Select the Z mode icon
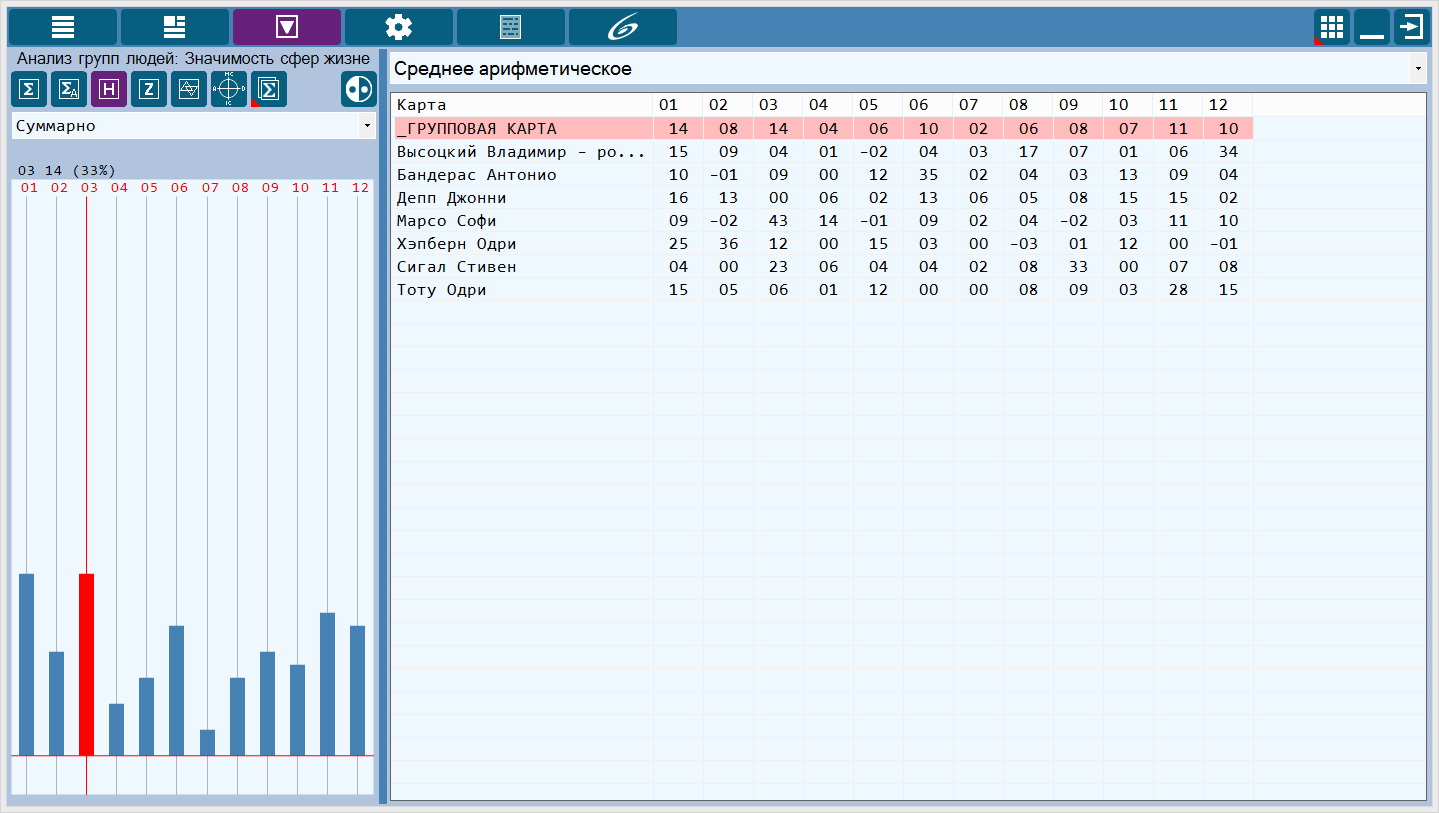 (x=149, y=89)
